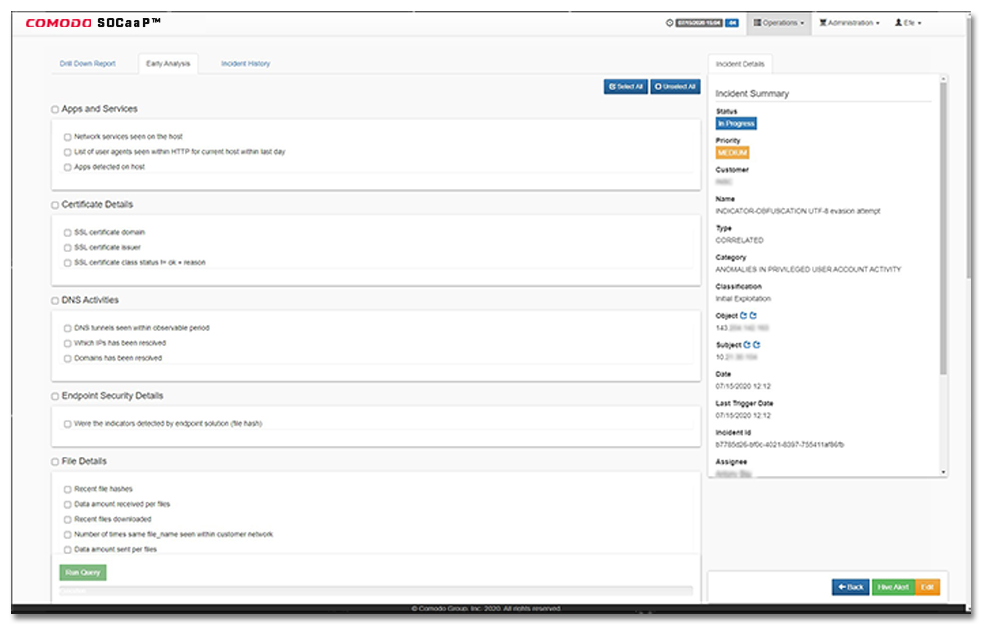Image resolution: width=996 pixels, height=628 pixels.
Task: Open the Administration dropdown menu
Action: pos(849,23)
